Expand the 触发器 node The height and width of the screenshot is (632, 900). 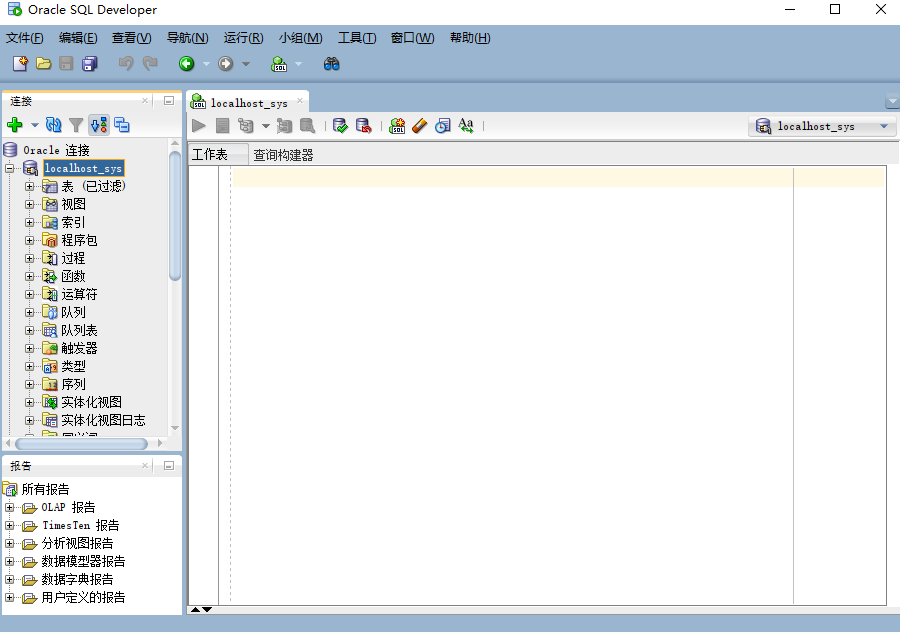coord(29,348)
